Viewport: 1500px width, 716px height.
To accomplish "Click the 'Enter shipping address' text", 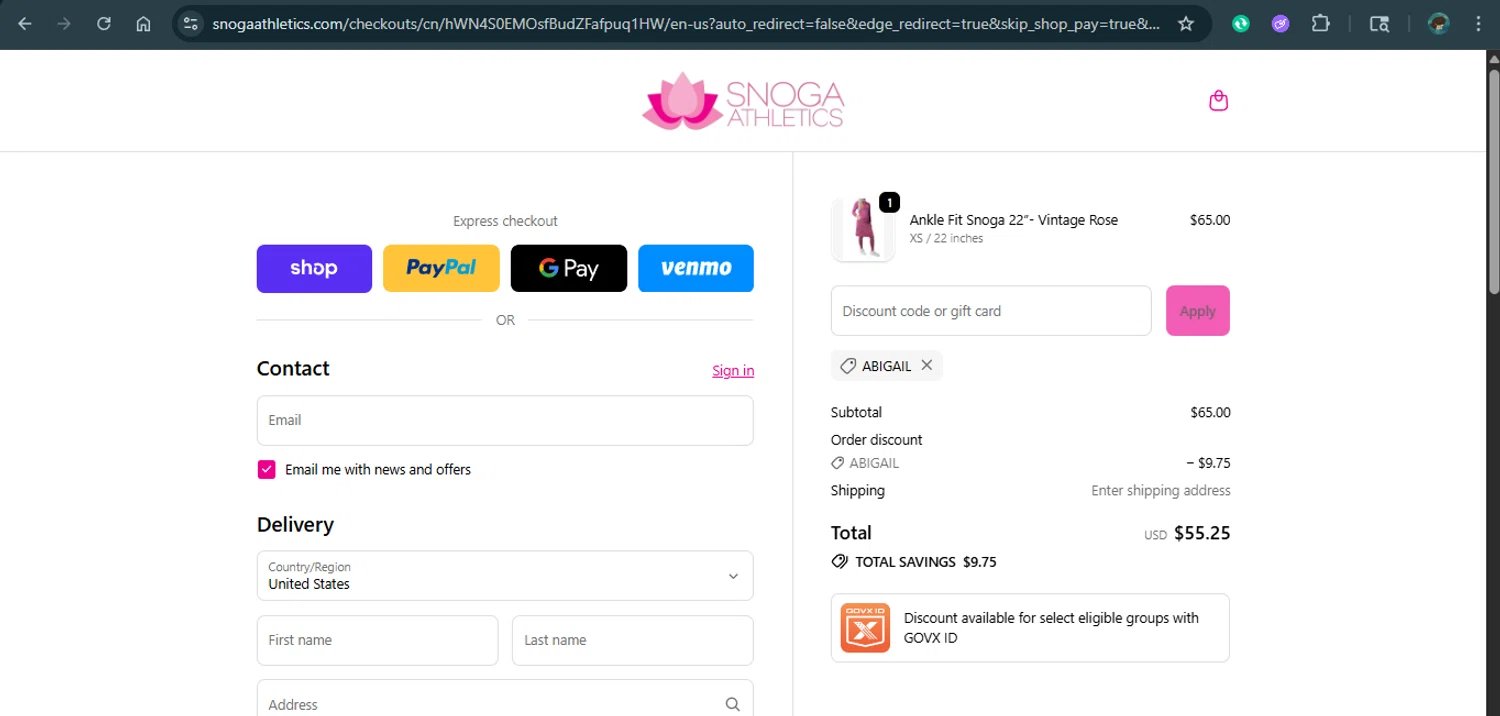I will pos(1161,491).
